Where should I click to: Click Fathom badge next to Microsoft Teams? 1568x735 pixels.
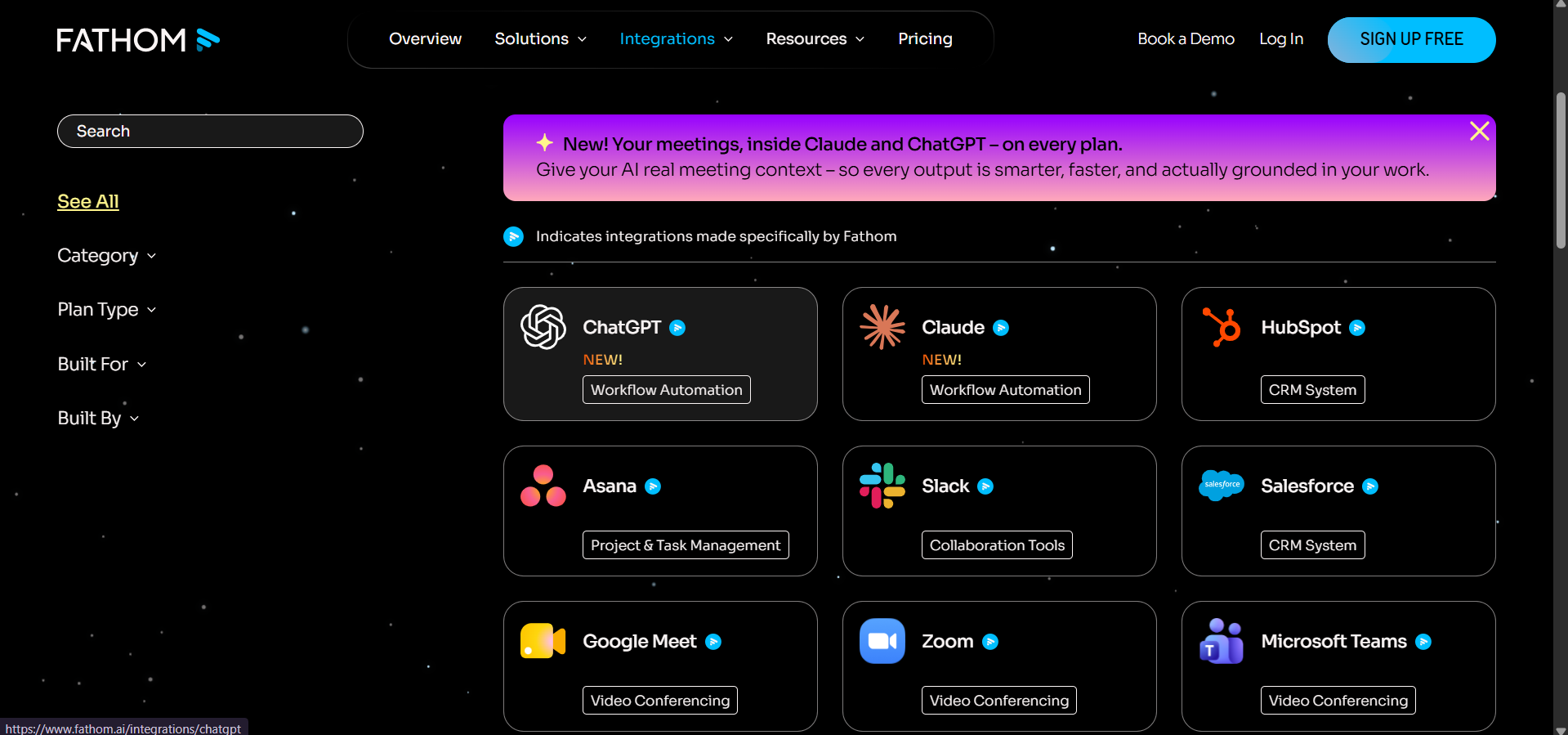[1423, 642]
